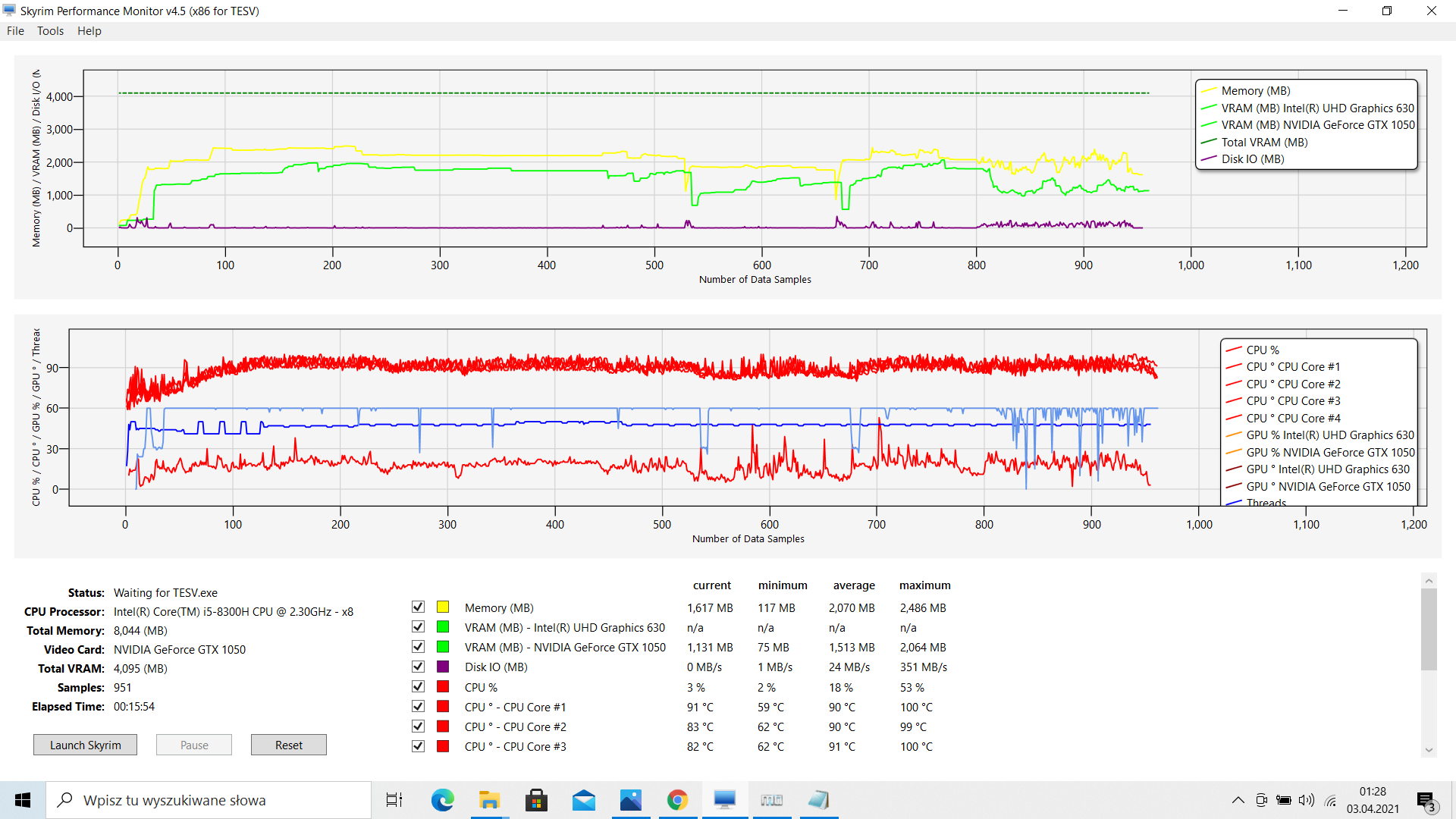Toggle the Memory (MB) checkbox

click(418, 607)
